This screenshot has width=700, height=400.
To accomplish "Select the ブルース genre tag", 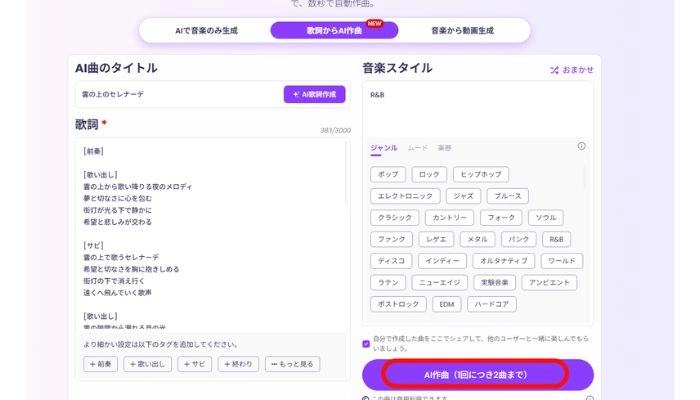I will point(508,196).
